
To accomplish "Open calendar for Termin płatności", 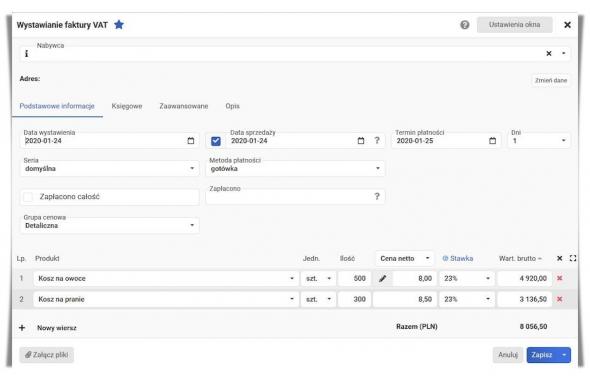I will (493, 141).
